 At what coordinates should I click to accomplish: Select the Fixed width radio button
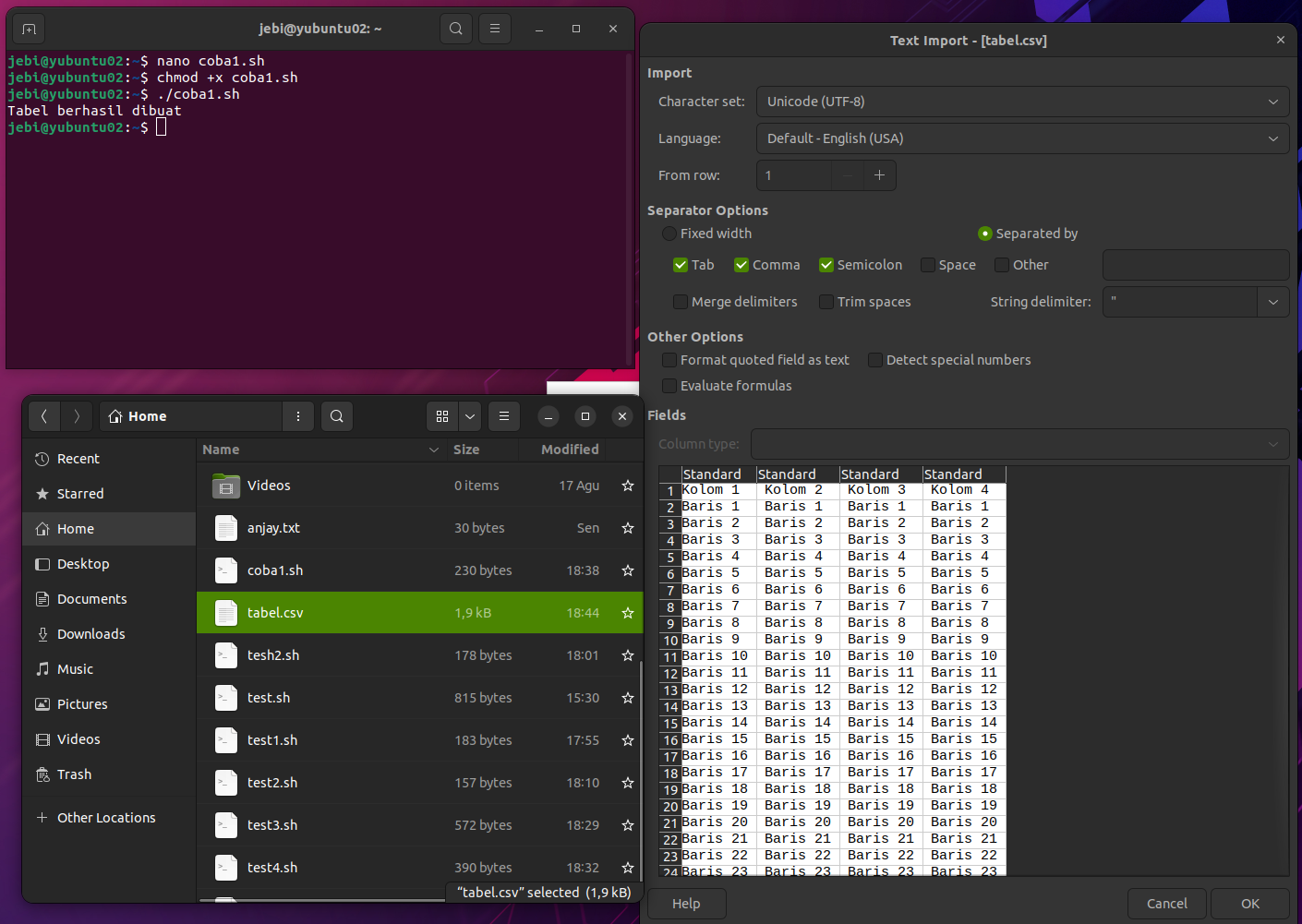click(x=669, y=234)
